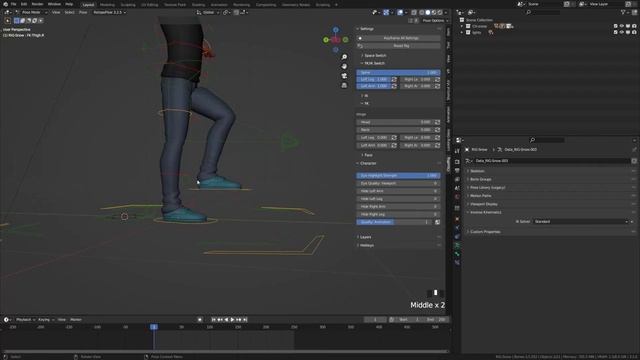Screen dimensions: 640x360
Task: Switch to the Modeling workspace tab
Action: (107, 5)
